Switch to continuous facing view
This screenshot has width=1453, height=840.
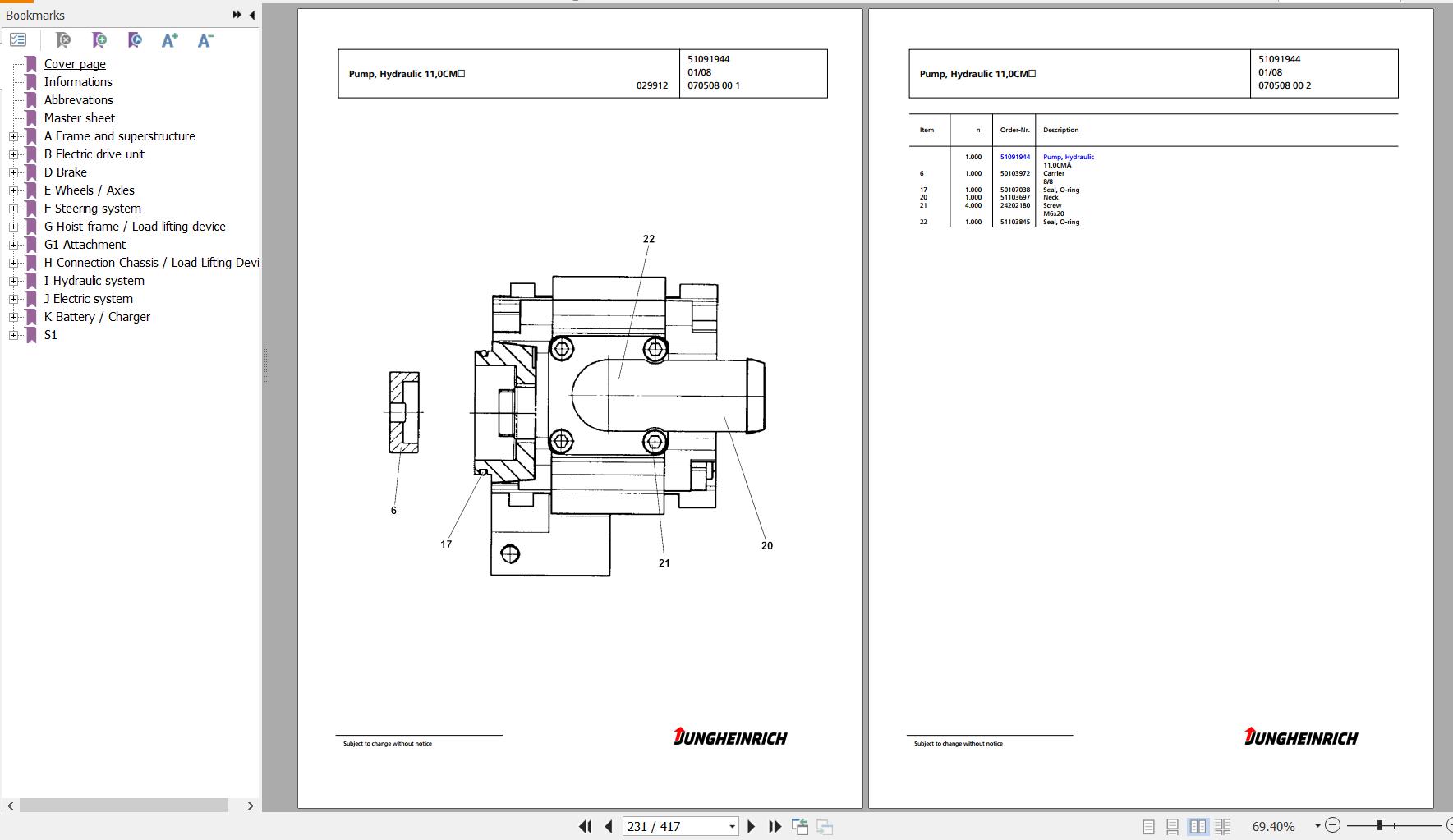(1223, 827)
